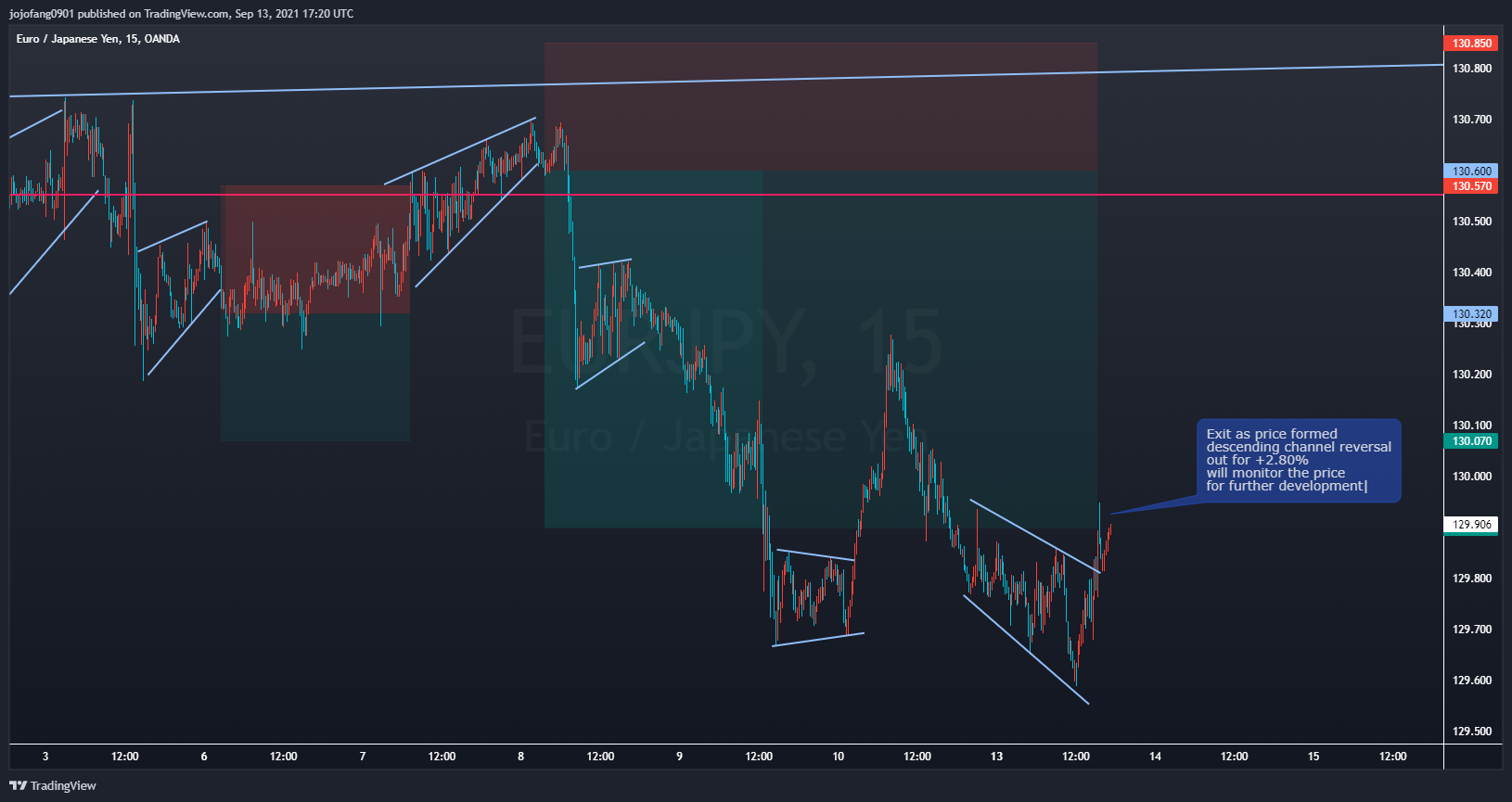Click the 130.200 price axis tick
Image resolution: width=1512 pixels, height=802 pixels.
click(x=1472, y=375)
